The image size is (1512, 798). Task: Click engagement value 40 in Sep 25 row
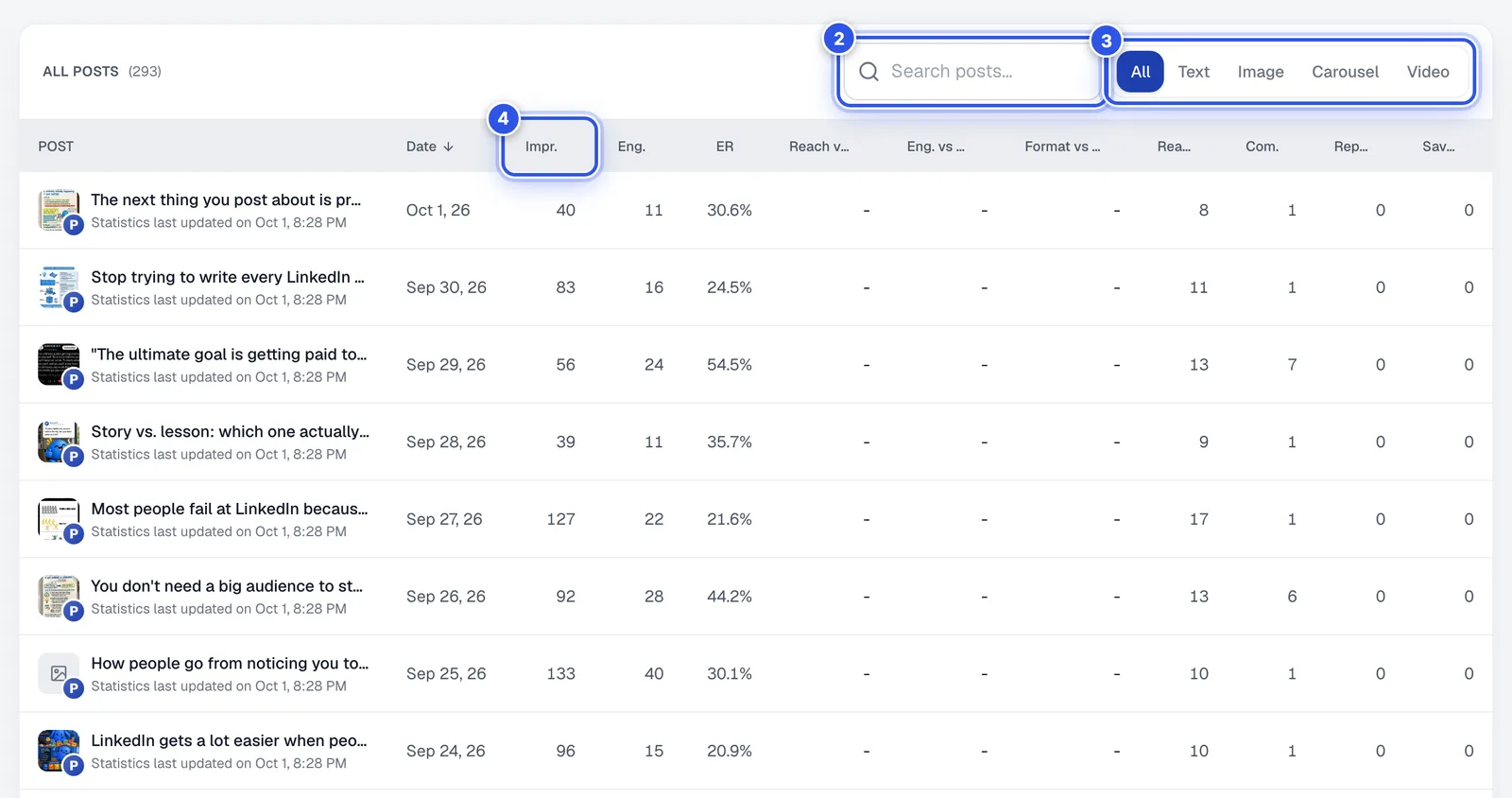click(x=654, y=673)
